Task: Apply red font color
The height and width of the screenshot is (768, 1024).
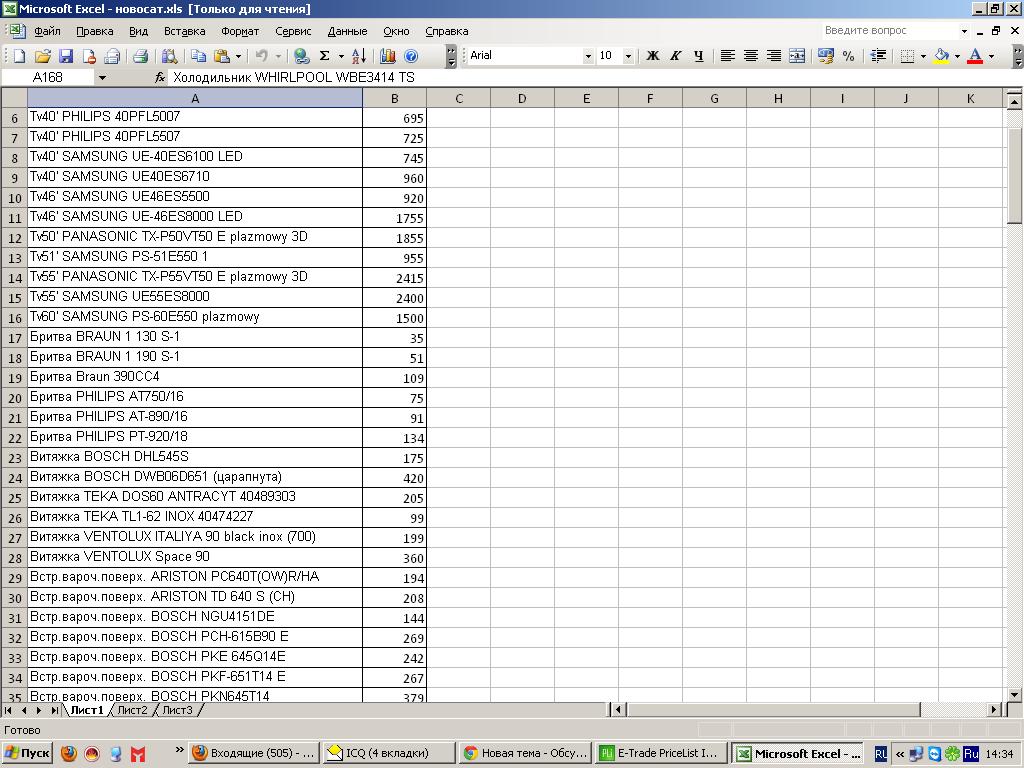Action: [975, 56]
